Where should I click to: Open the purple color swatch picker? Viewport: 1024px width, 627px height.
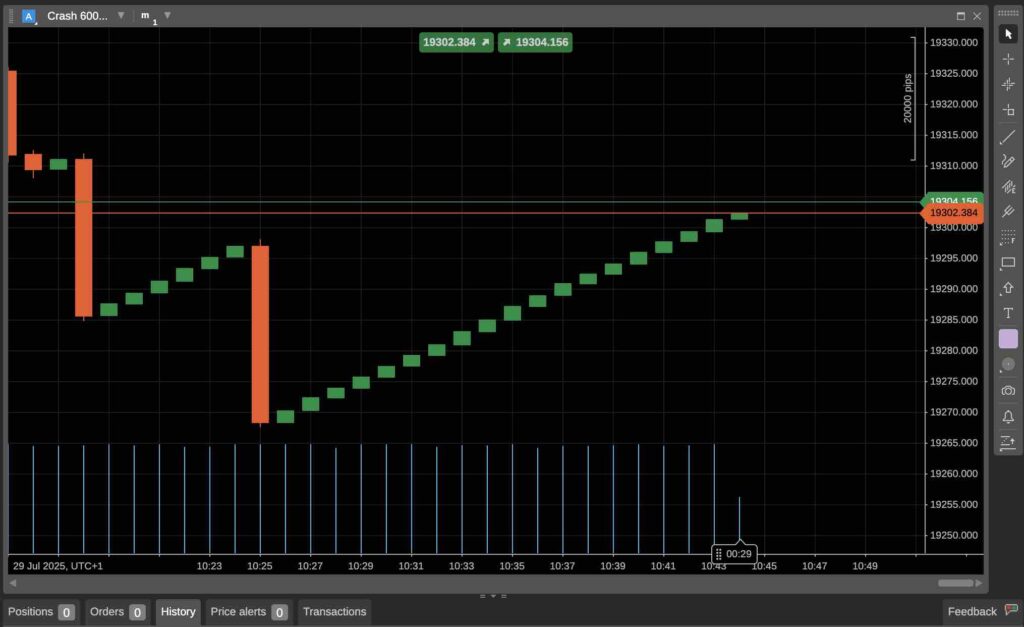pyautogui.click(x=1008, y=338)
